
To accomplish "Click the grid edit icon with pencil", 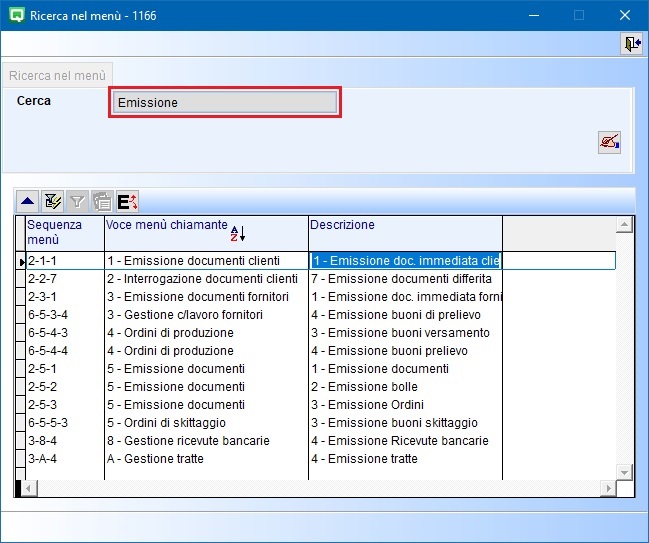I will point(53,201).
